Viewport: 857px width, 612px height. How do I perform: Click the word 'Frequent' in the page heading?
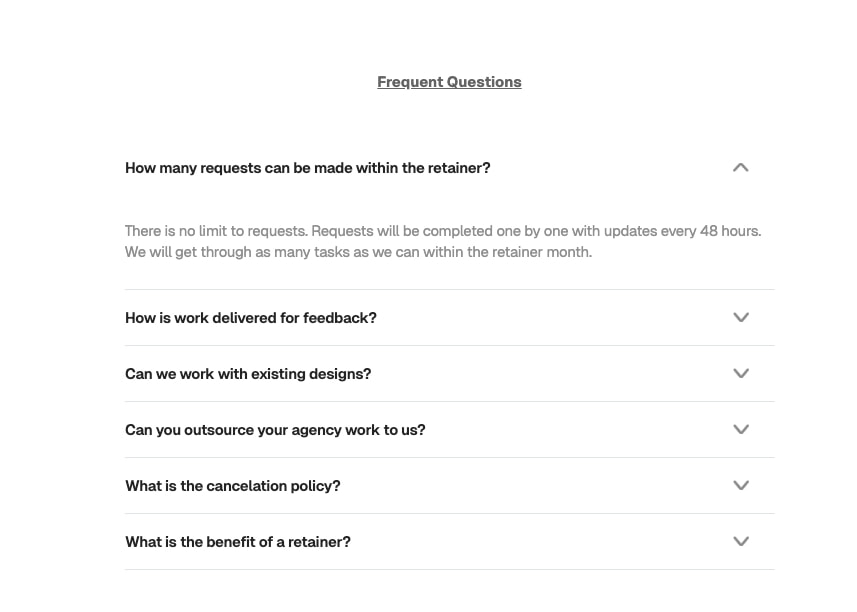tap(410, 82)
